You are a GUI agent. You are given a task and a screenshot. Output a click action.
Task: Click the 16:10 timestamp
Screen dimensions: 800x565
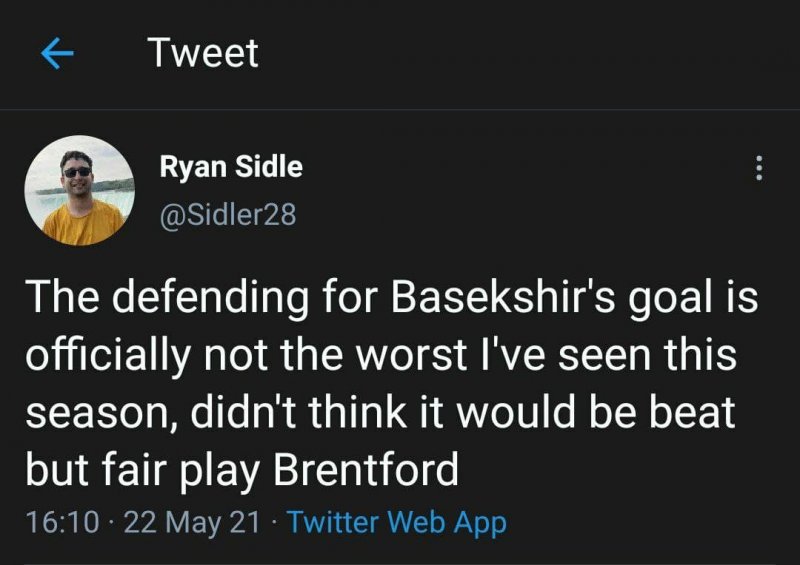[x=62, y=522]
